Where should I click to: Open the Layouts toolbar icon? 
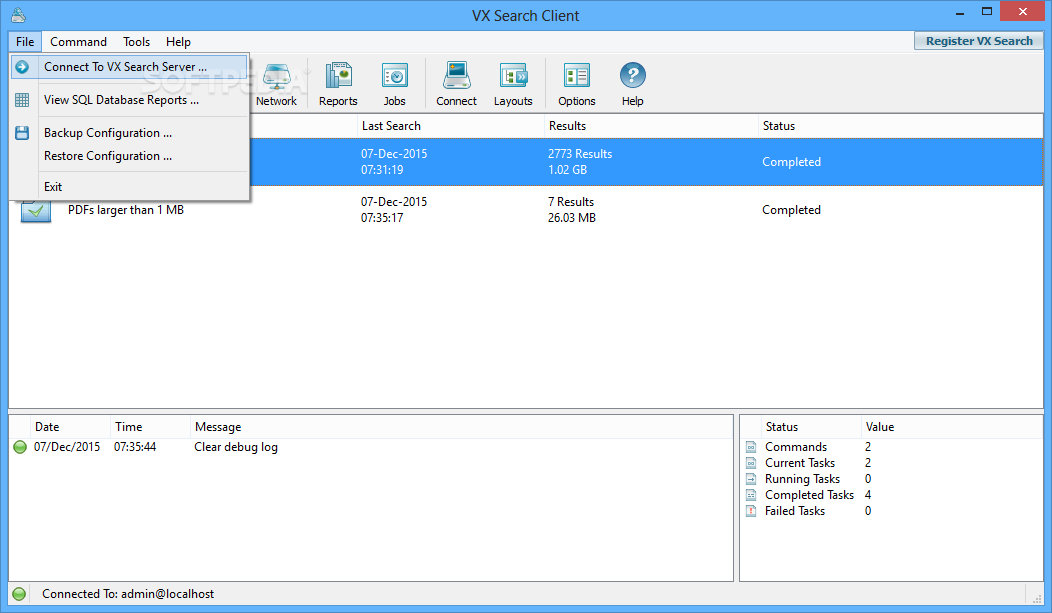[x=513, y=85]
